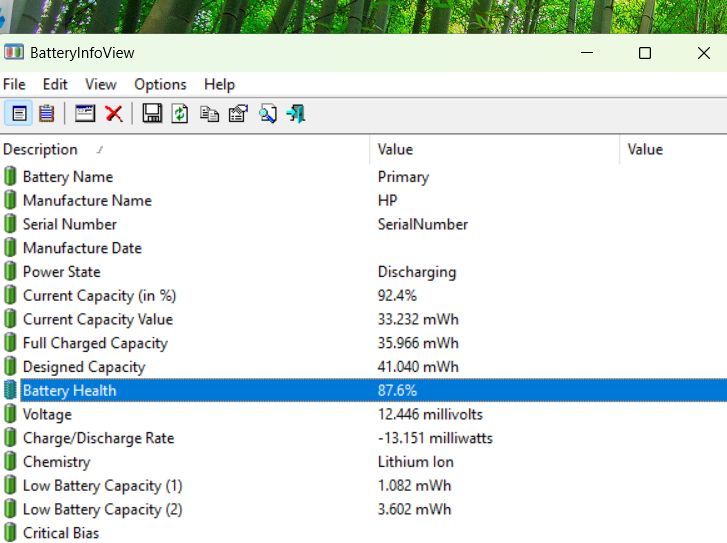Switch to the Battery Log view icon
This screenshot has height=543, width=727.
click(46, 114)
